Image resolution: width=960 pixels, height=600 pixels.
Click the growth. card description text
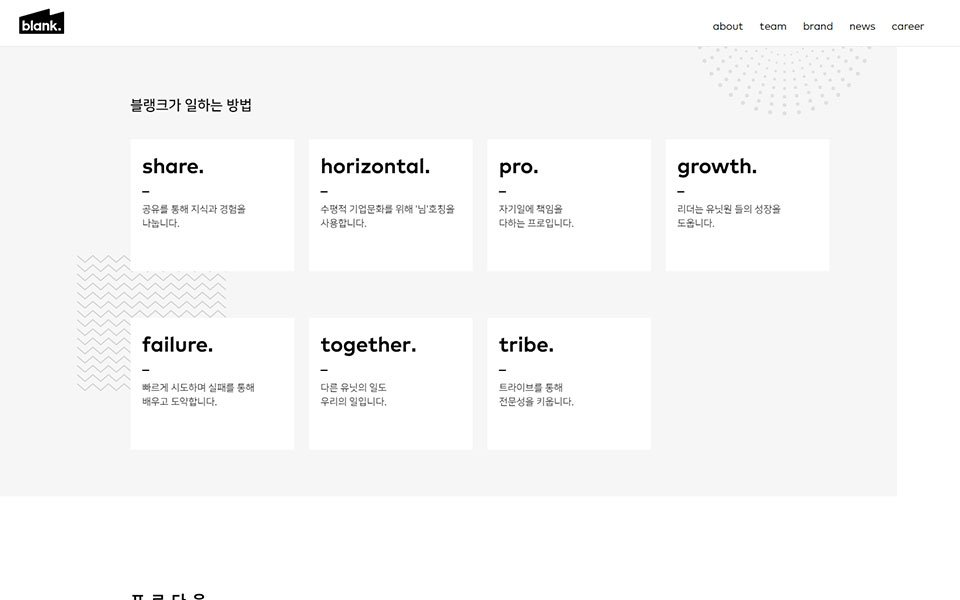[x=728, y=216]
